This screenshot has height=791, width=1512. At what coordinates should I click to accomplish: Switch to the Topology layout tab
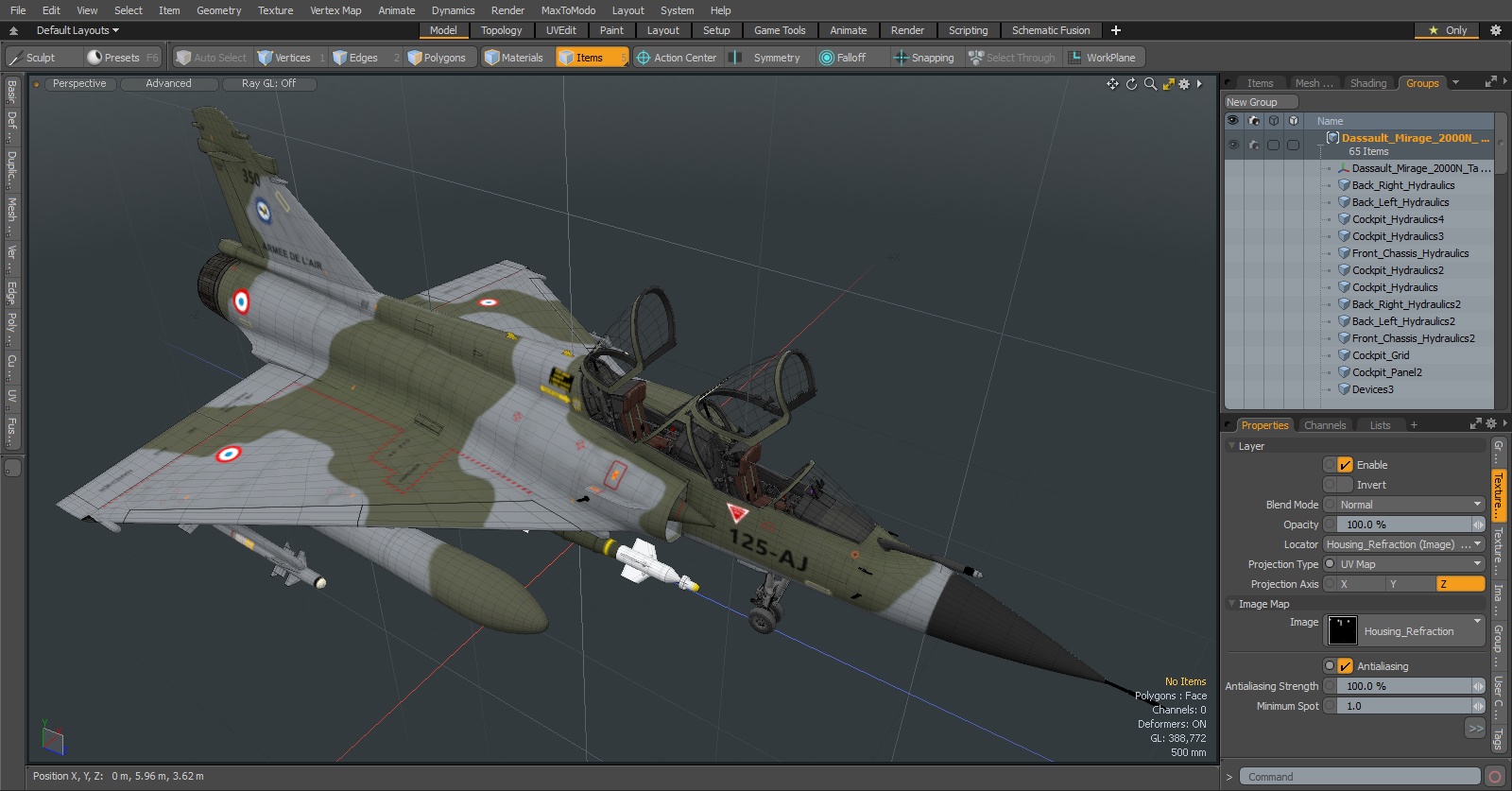pyautogui.click(x=501, y=30)
